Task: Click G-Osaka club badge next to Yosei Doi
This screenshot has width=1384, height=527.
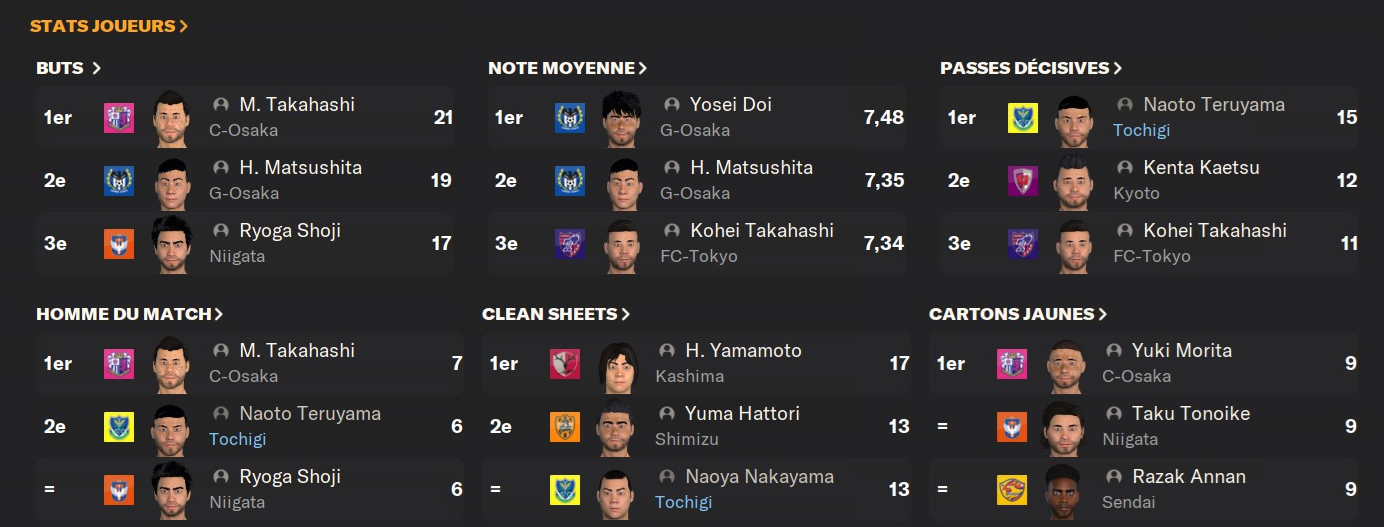Action: coord(570,118)
